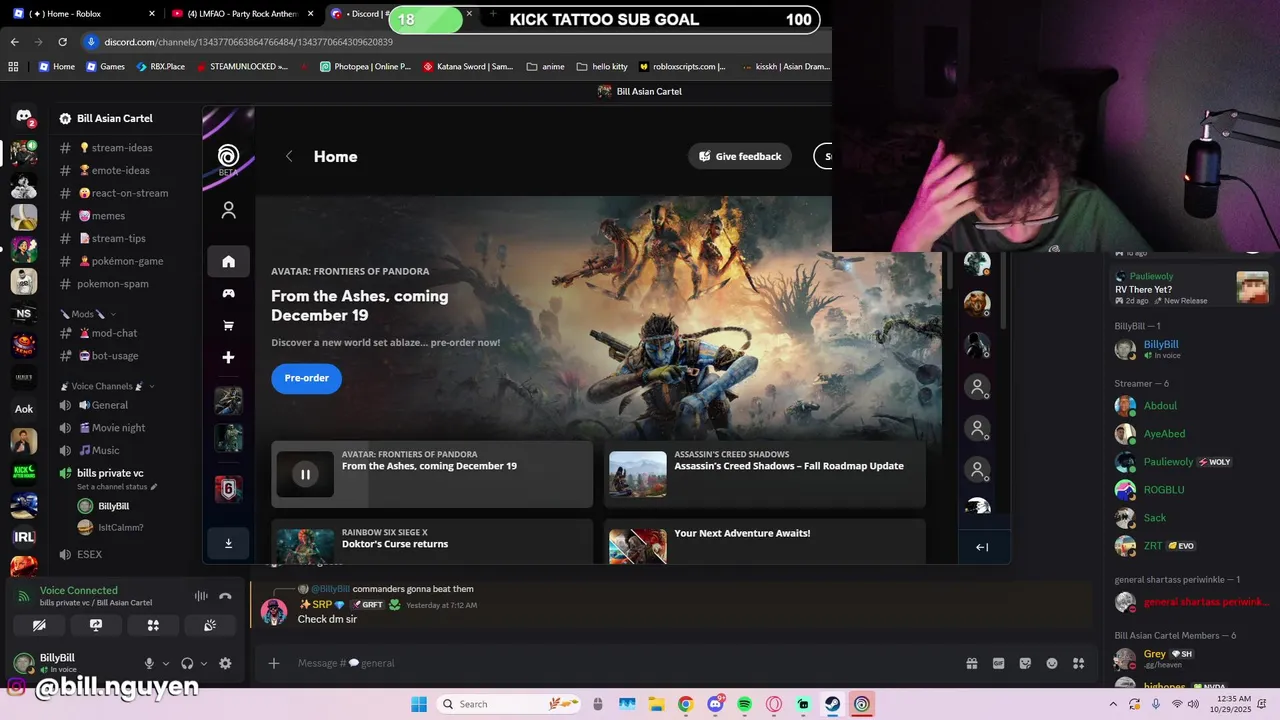
Task: Start an activity in Discord voice panel
Action: pyautogui.click(x=153, y=625)
